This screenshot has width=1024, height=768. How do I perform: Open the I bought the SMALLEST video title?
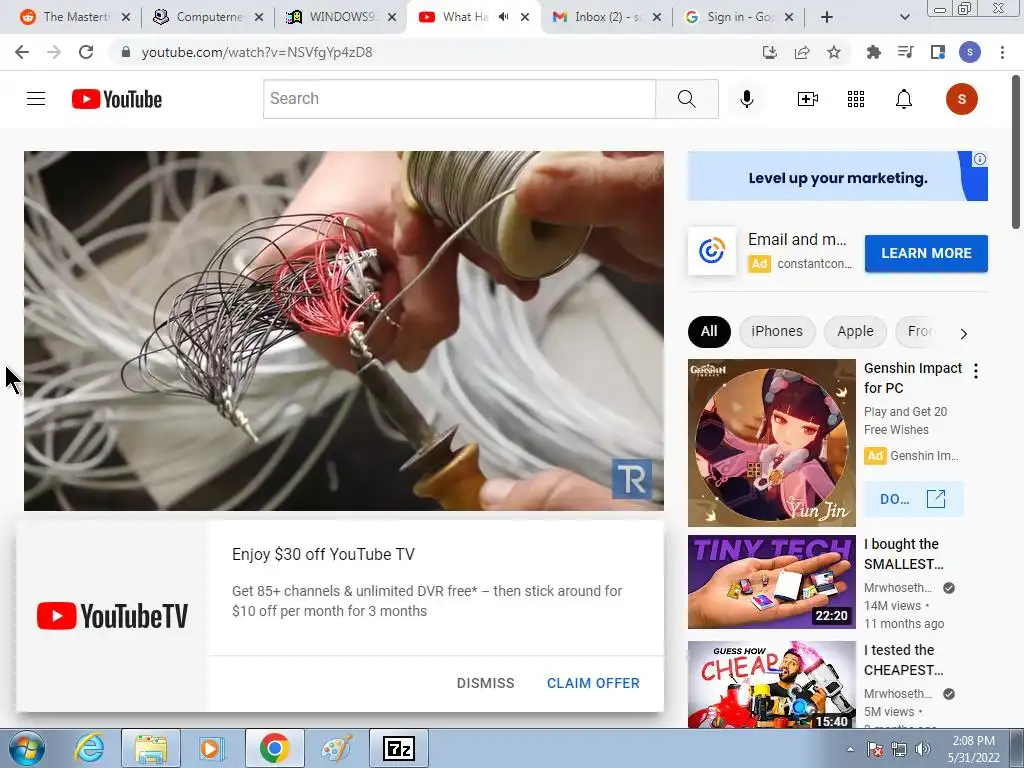tap(904, 554)
